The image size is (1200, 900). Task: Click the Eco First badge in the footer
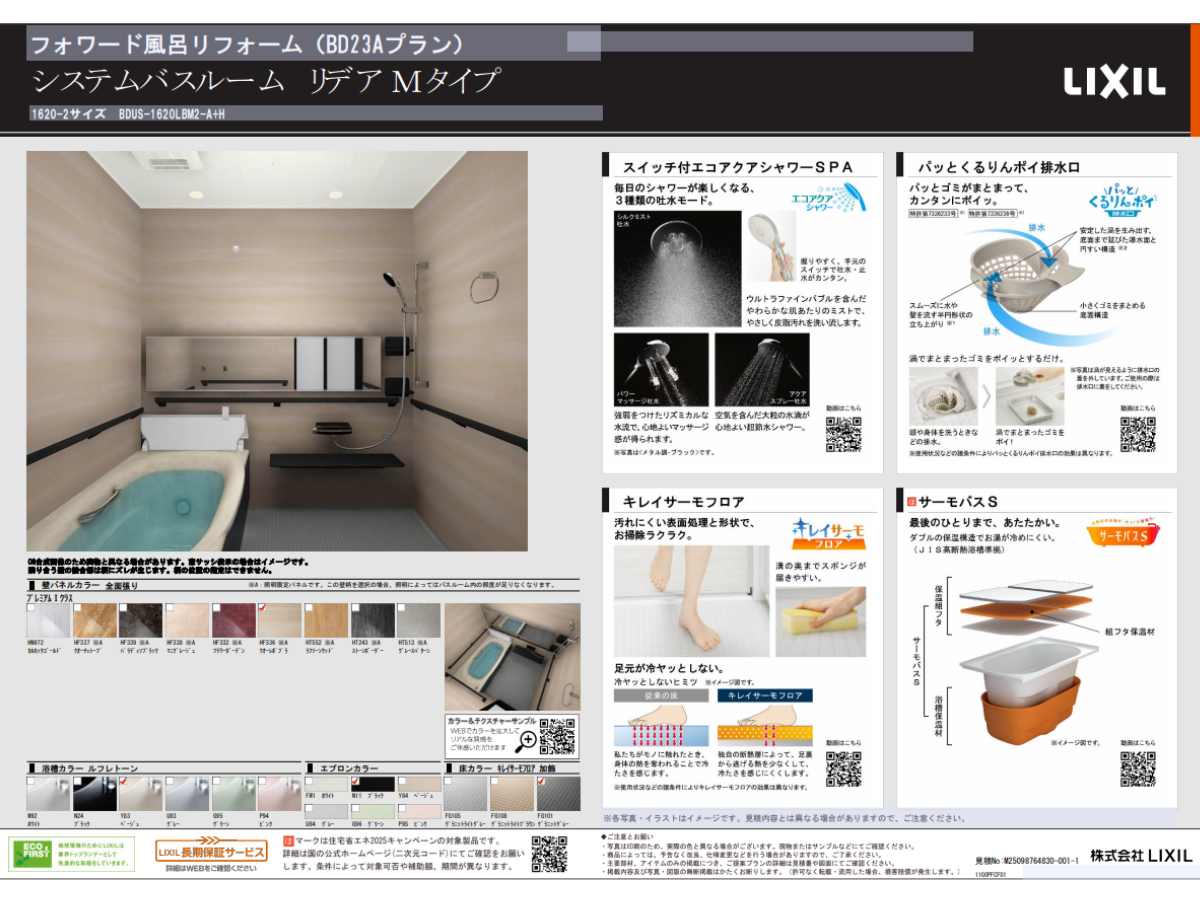[x=68, y=853]
